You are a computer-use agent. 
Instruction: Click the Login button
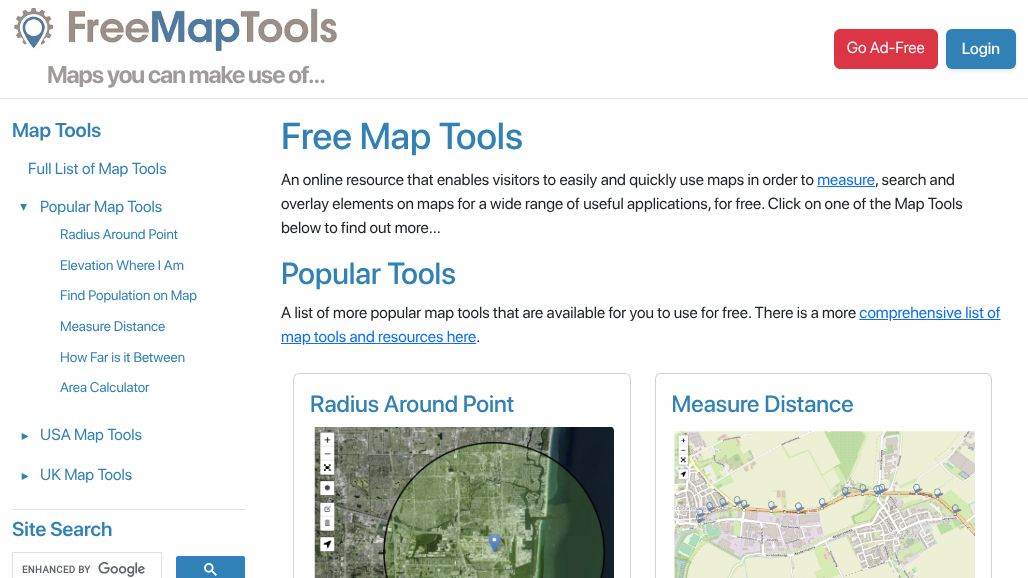click(x=980, y=48)
